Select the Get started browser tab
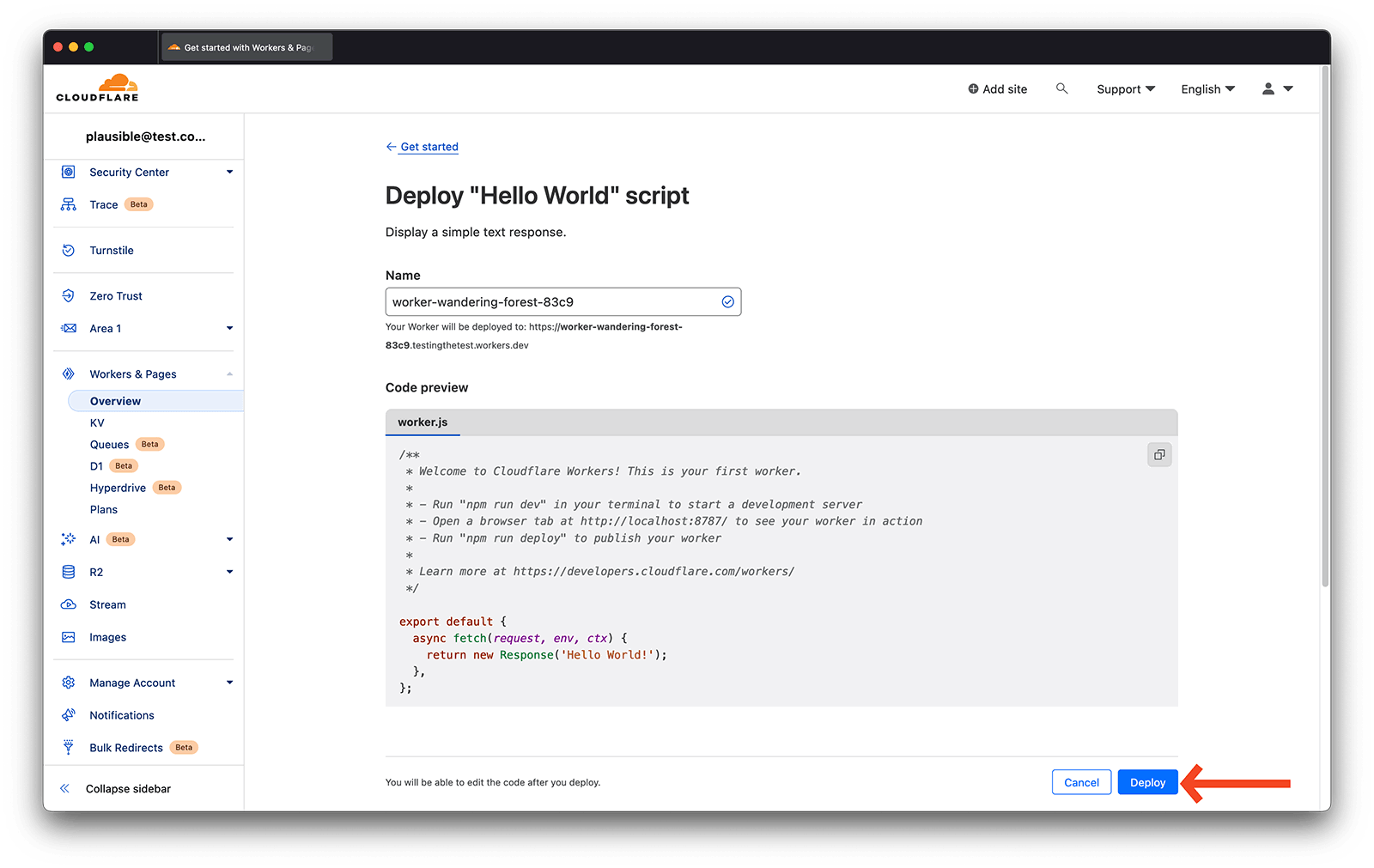The height and width of the screenshot is (868, 1374). [x=247, y=47]
